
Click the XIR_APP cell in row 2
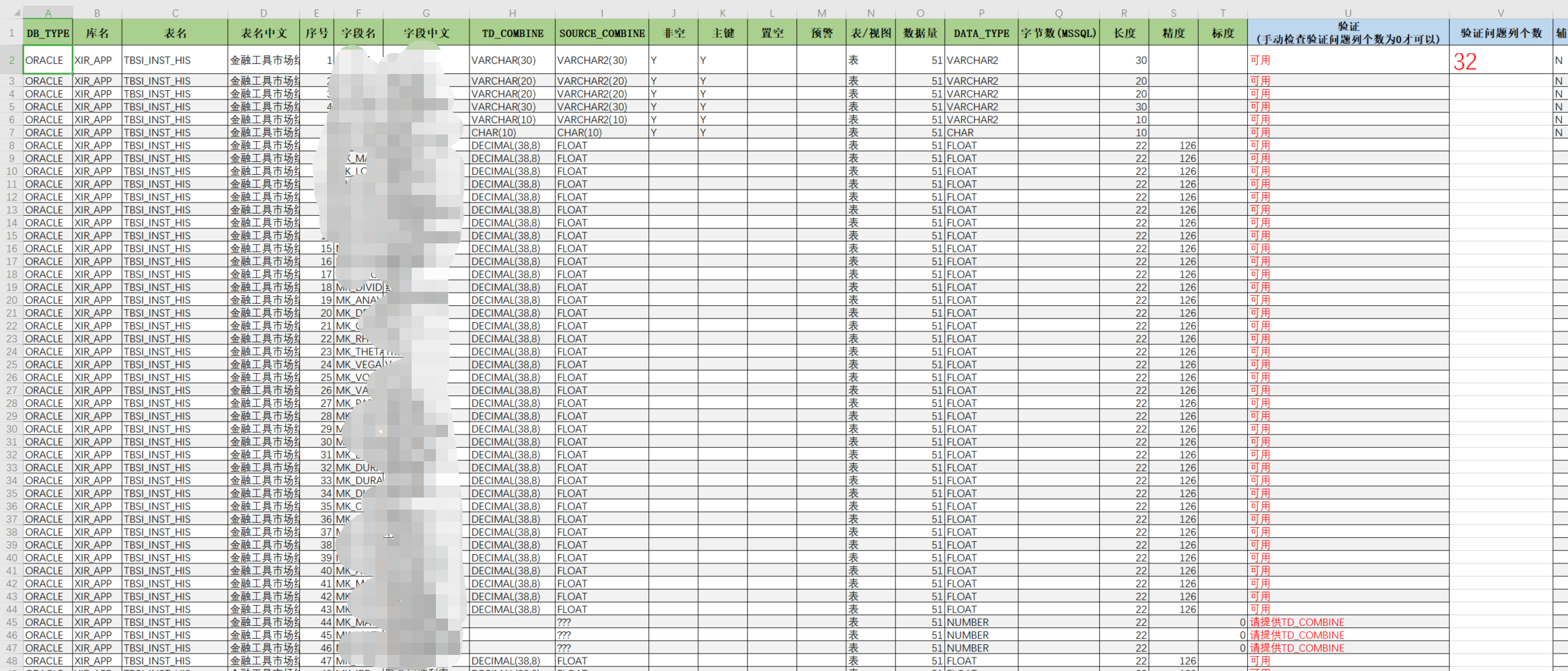[97, 60]
